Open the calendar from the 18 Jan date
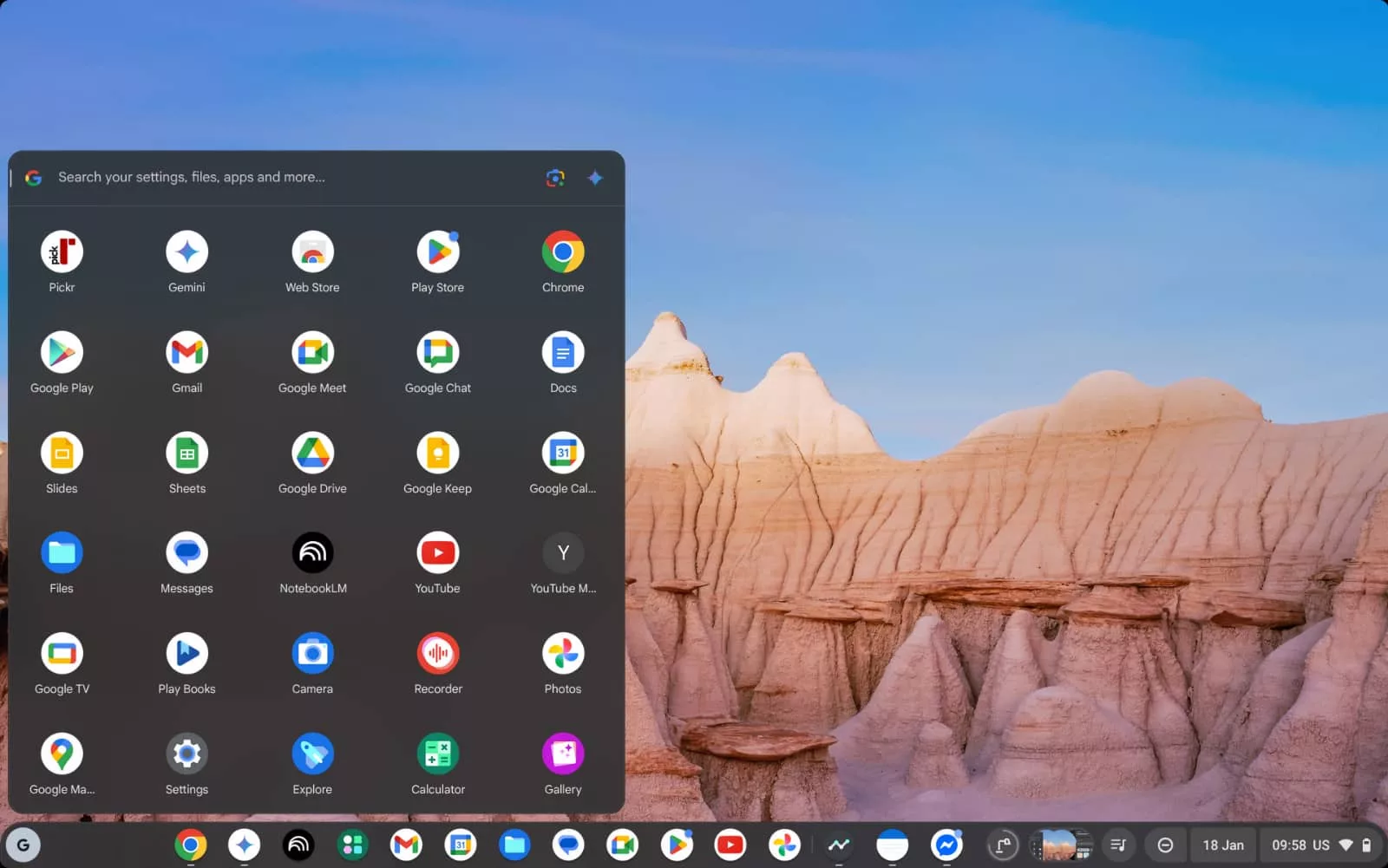Viewport: 1388px width, 868px height. pos(1222,845)
